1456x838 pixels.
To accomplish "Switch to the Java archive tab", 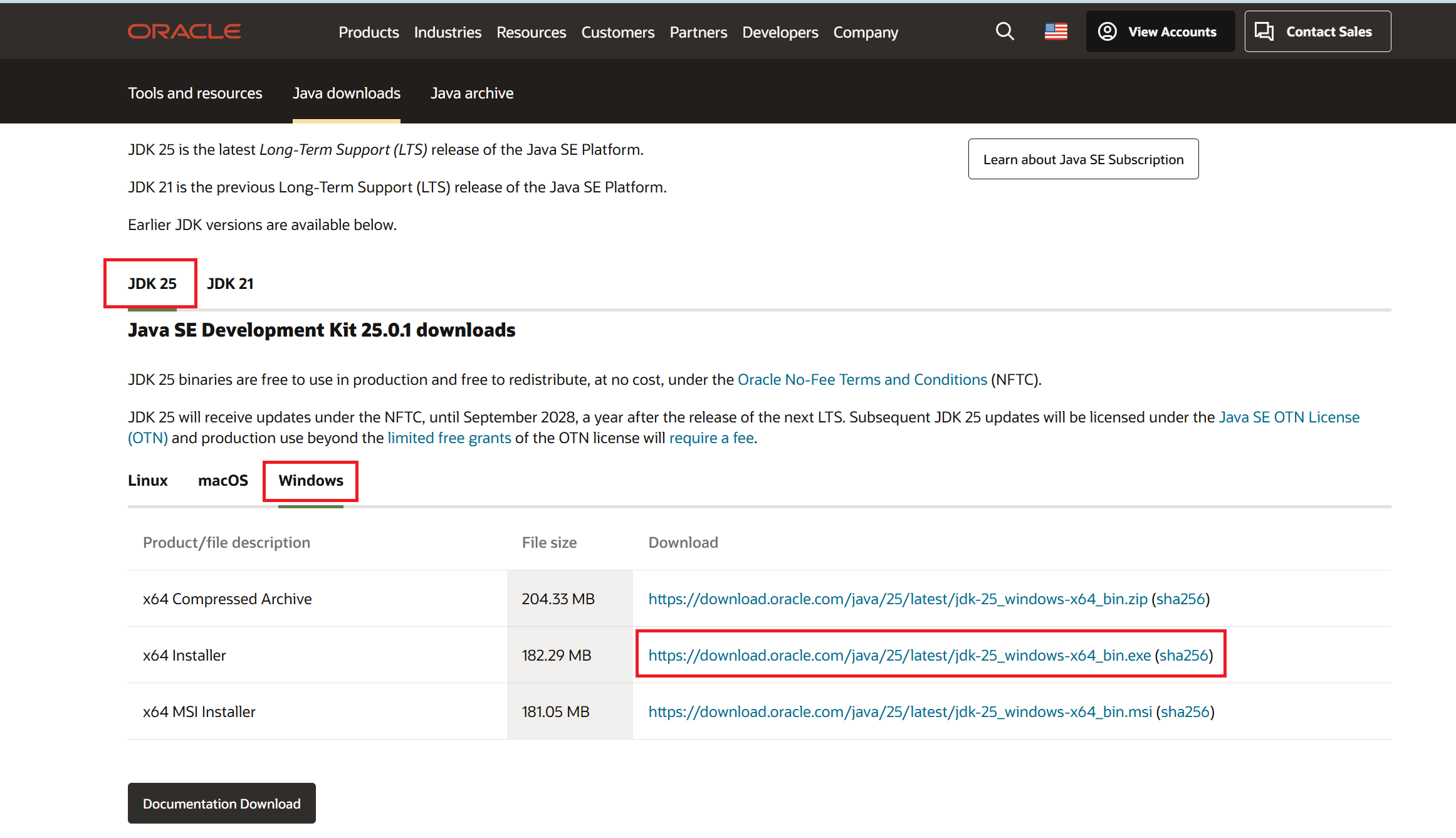I will tap(472, 93).
